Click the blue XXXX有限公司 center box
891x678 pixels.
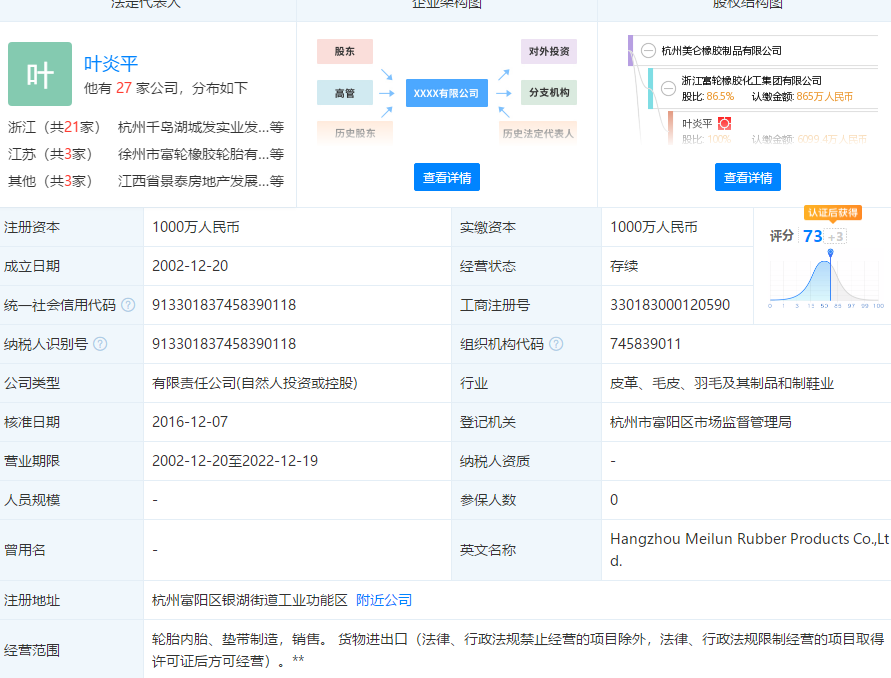click(447, 93)
